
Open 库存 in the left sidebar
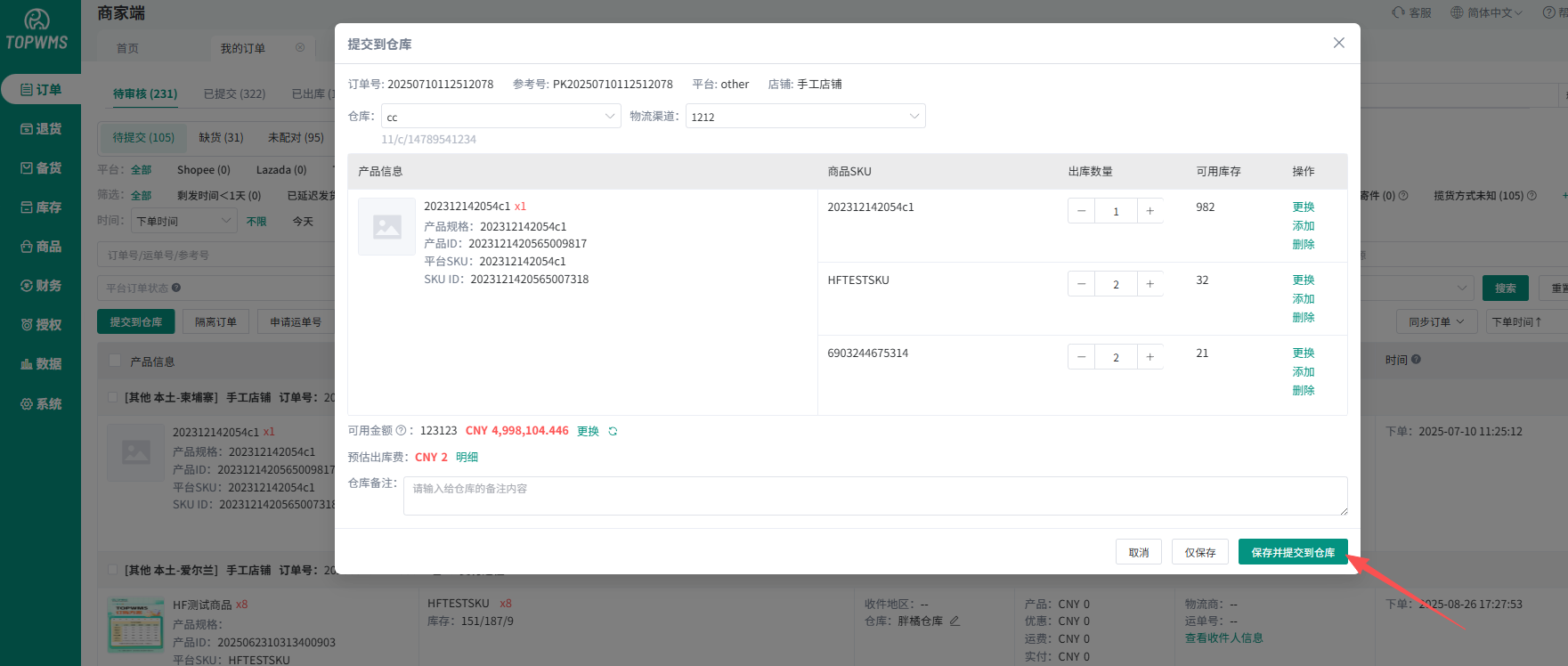(x=41, y=207)
